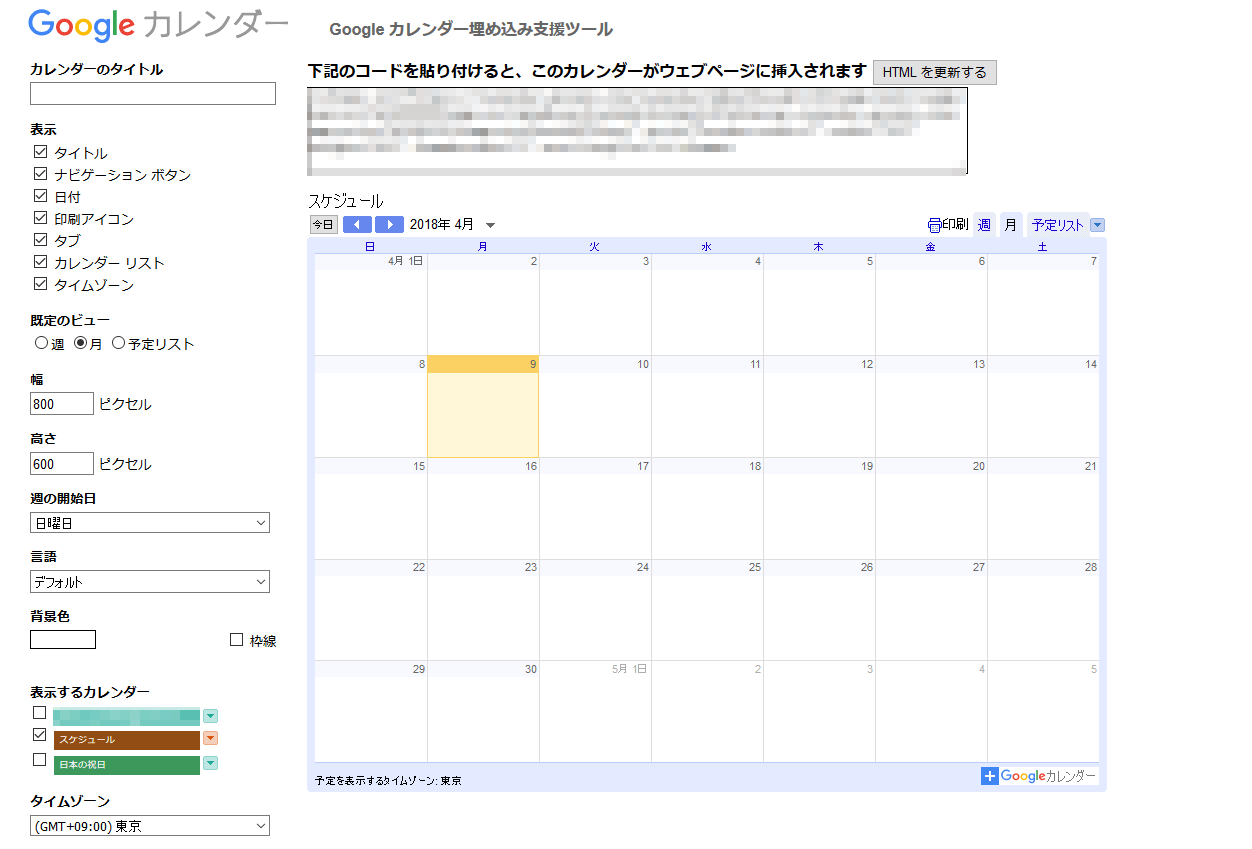Click the 今日 button
The image size is (1252, 849).
[323, 225]
